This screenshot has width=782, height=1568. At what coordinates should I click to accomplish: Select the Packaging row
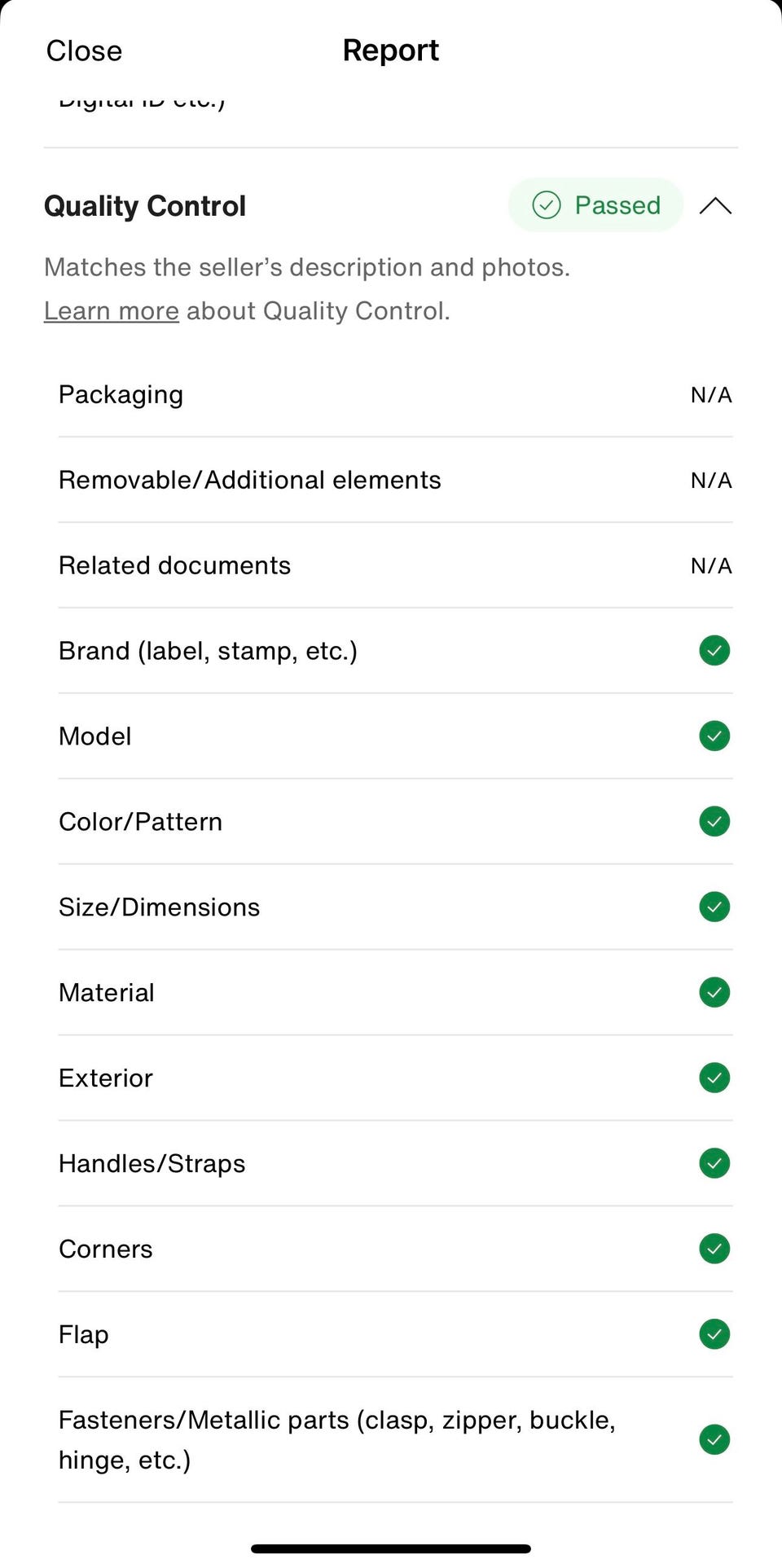[x=121, y=395]
